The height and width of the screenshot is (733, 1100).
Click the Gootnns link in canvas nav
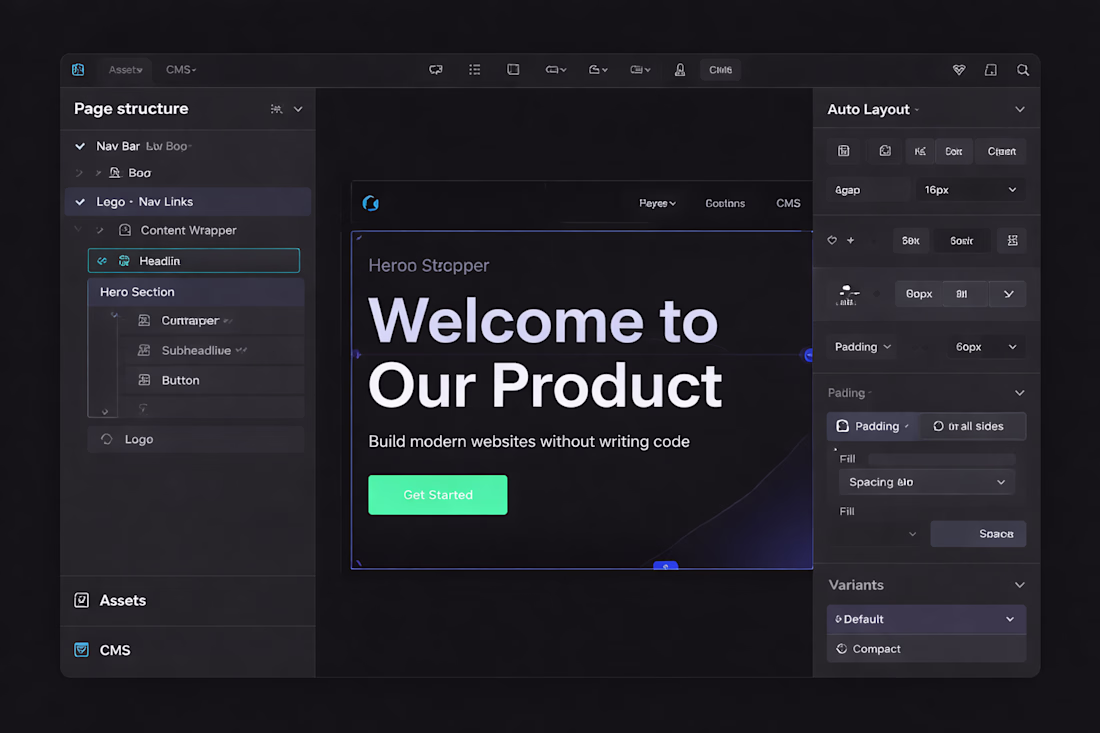click(725, 203)
